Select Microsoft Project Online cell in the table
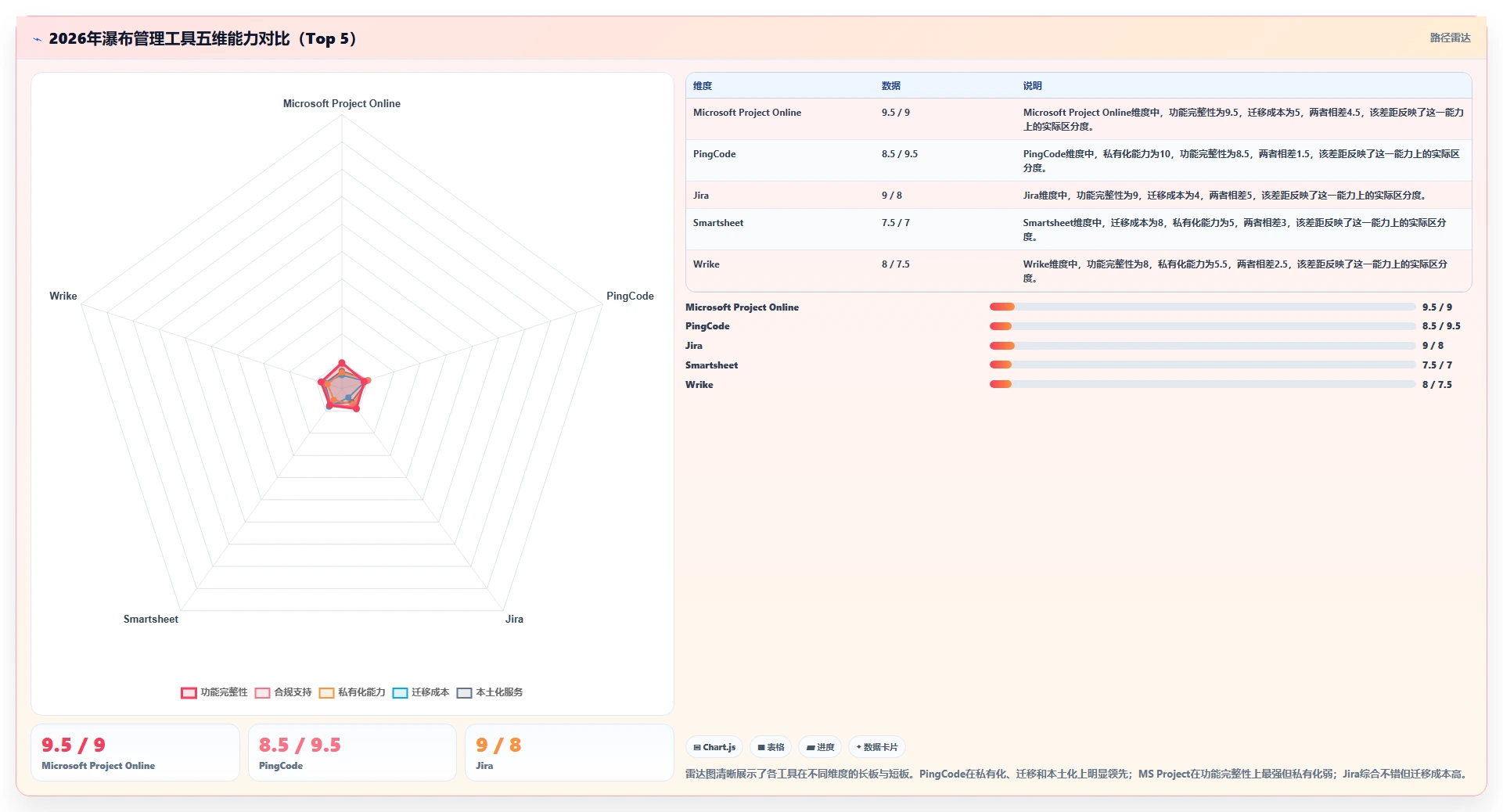This screenshot has height=812, width=1503. [x=747, y=113]
